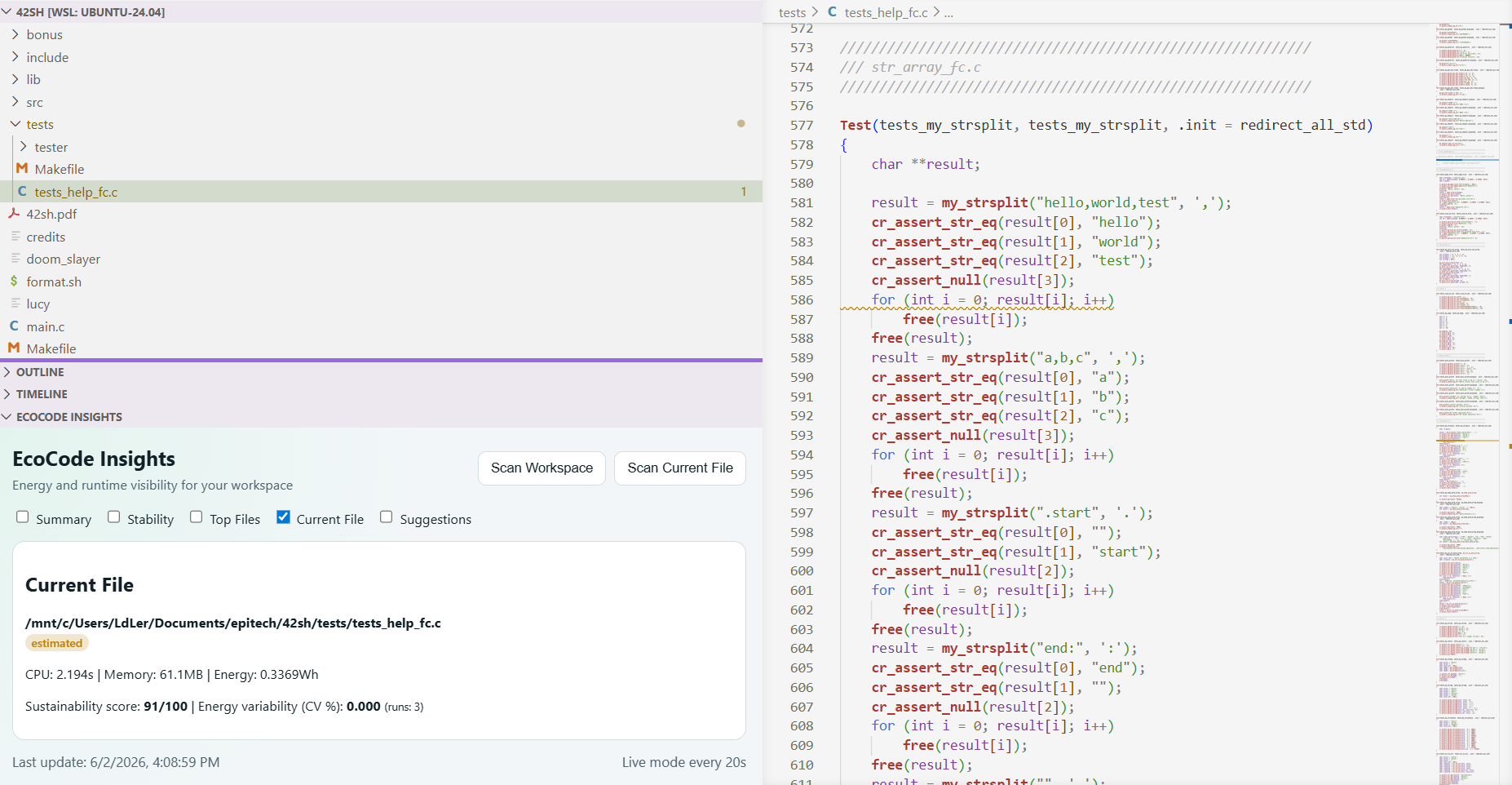The height and width of the screenshot is (785, 1512).
Task: Enable the Suggestions checkbox
Action: click(387, 517)
